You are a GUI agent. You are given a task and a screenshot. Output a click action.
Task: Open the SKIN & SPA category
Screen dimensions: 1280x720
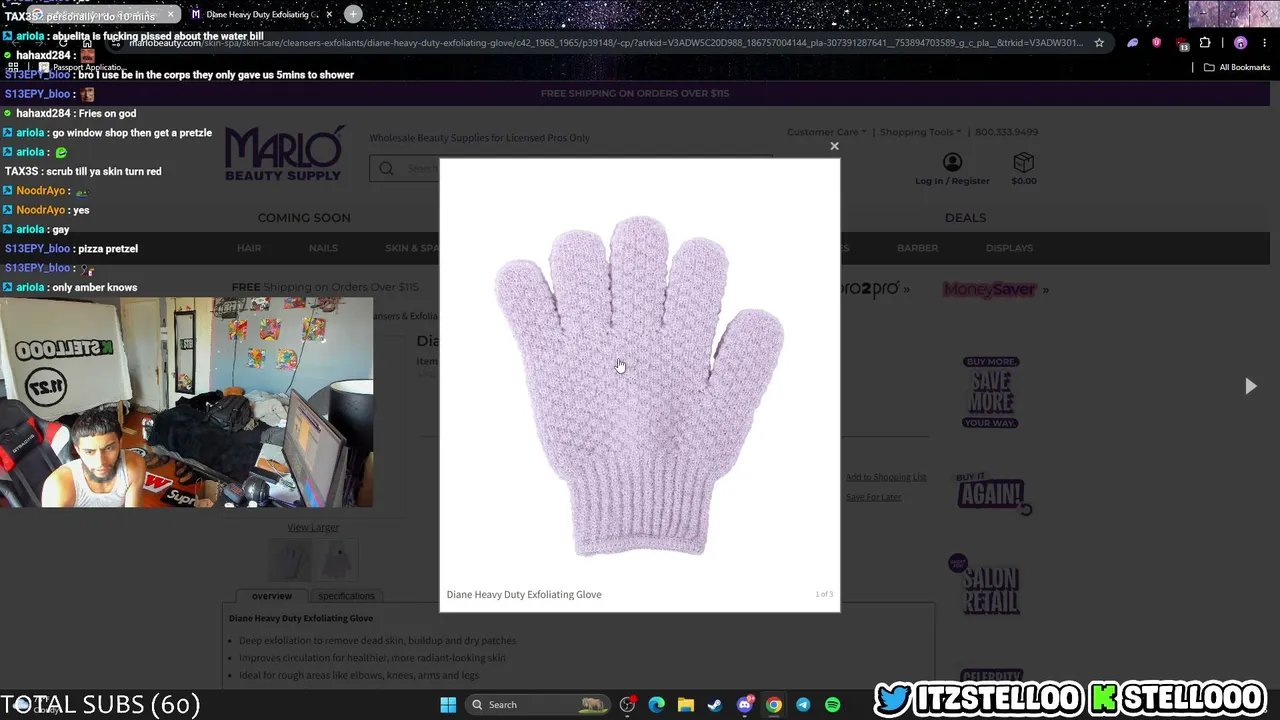tap(412, 248)
